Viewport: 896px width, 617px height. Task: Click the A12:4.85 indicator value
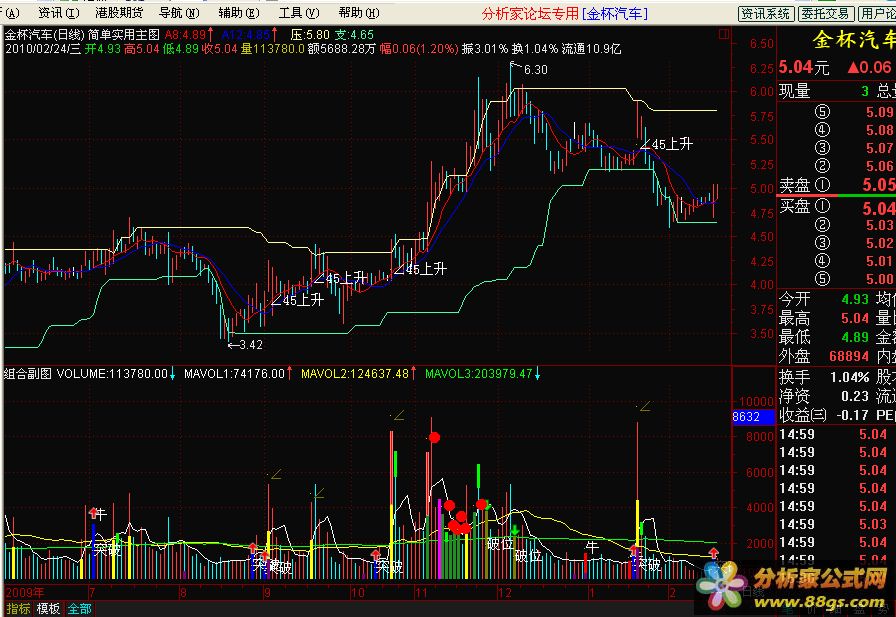249,35
